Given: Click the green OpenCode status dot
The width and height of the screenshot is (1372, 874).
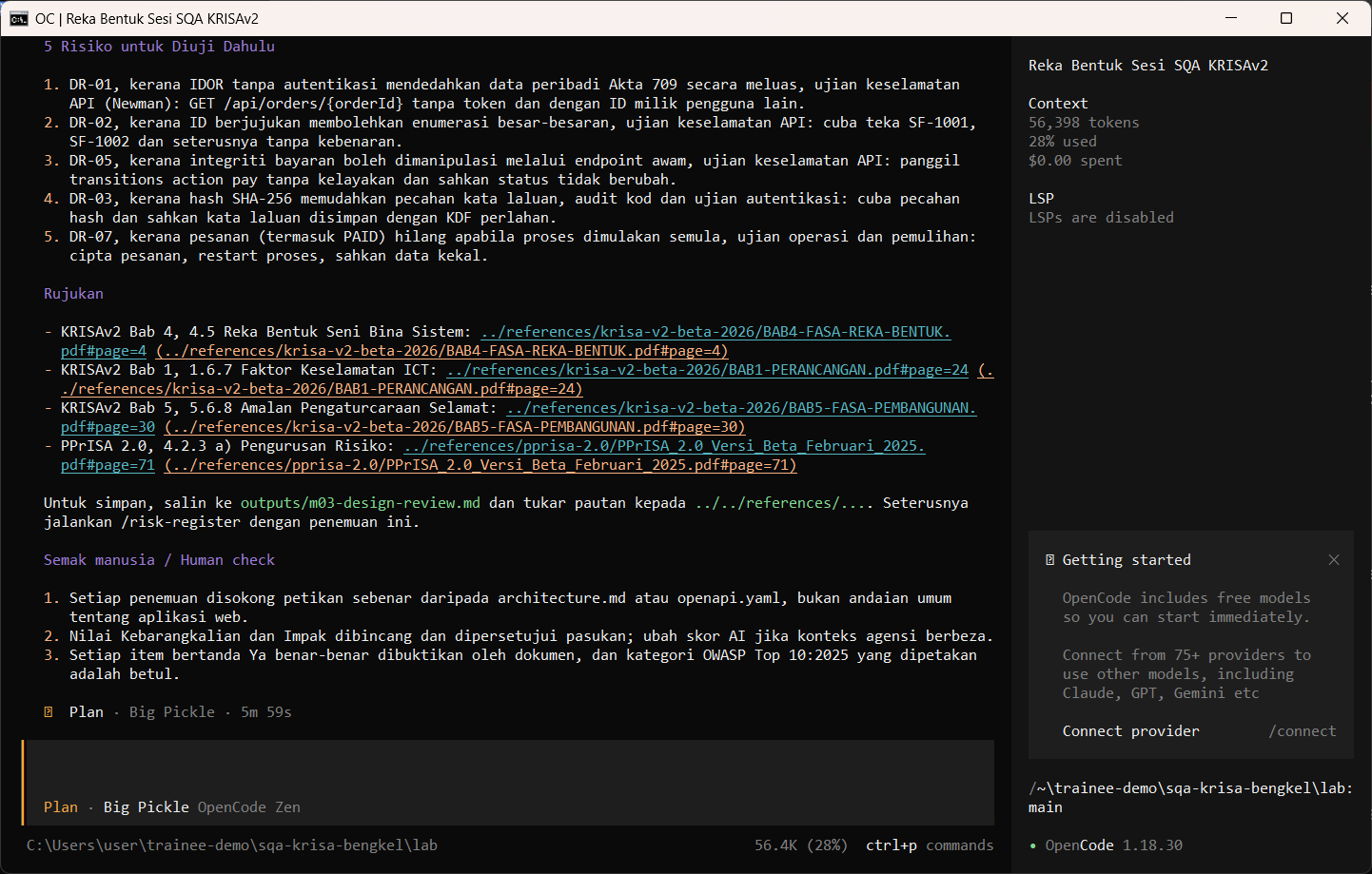Looking at the screenshot, I should [x=1033, y=845].
